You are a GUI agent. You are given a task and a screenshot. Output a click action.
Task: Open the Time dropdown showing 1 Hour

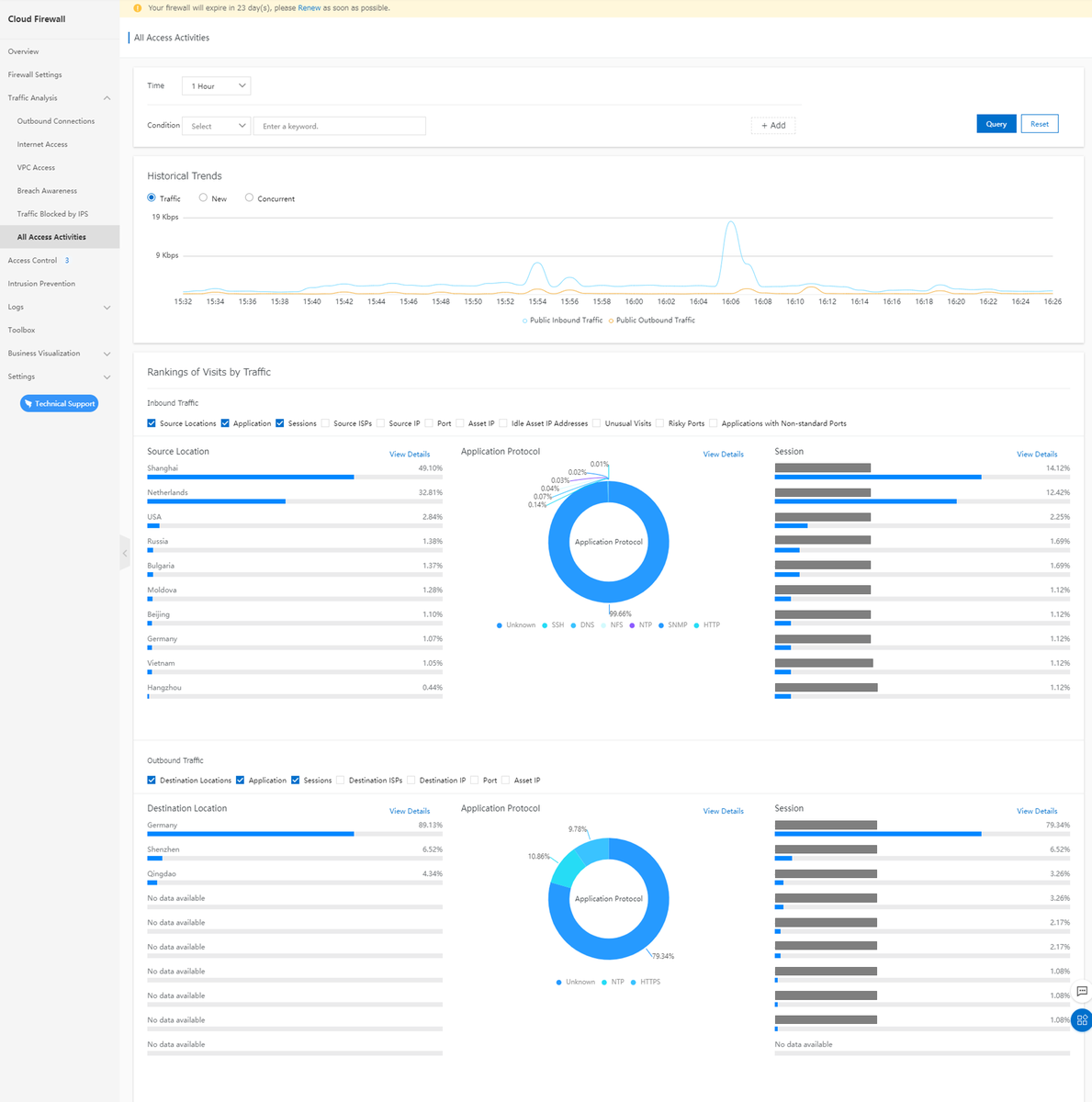coord(216,86)
